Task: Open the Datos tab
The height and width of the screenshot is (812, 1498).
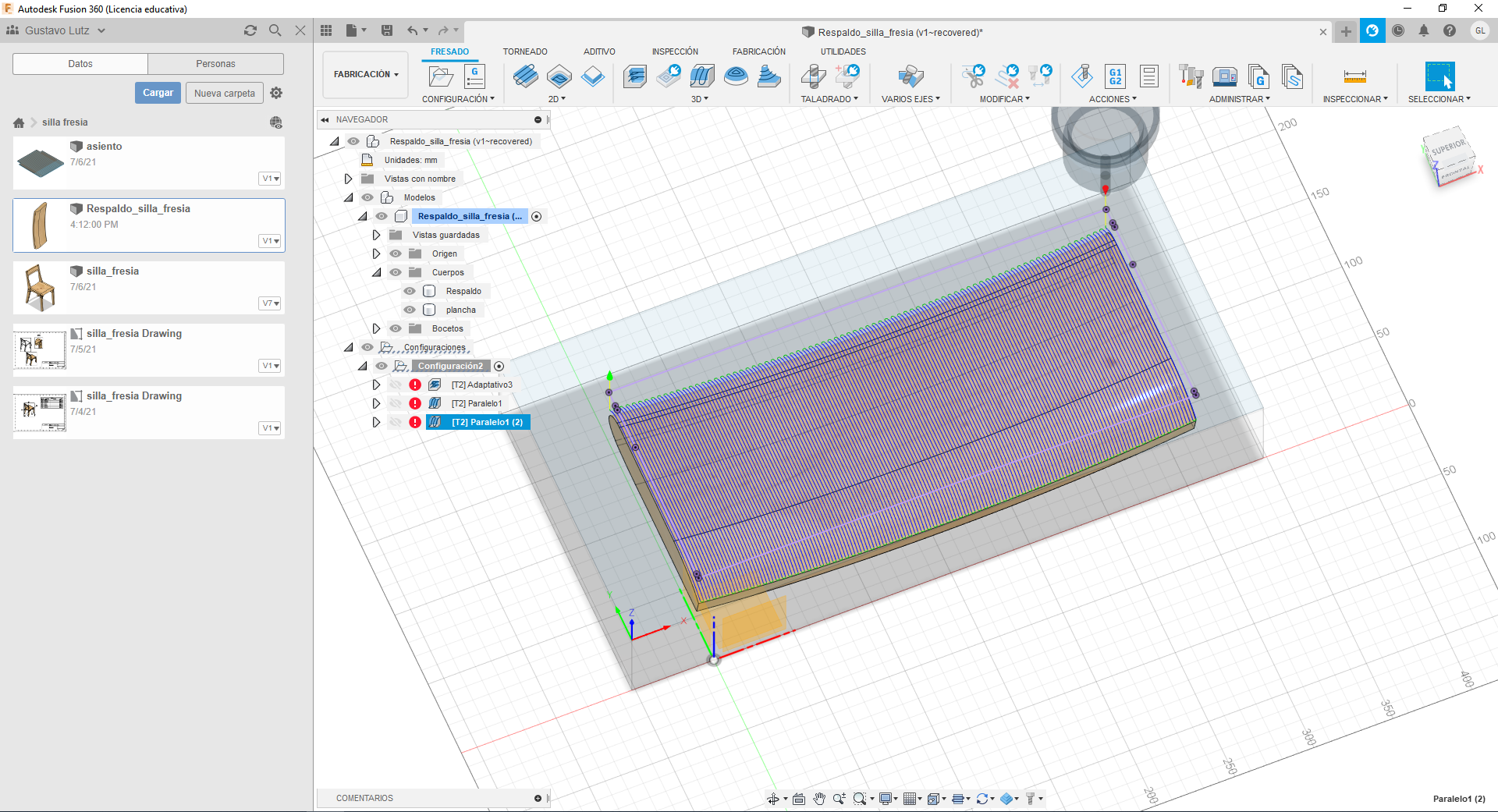Action: [x=80, y=64]
